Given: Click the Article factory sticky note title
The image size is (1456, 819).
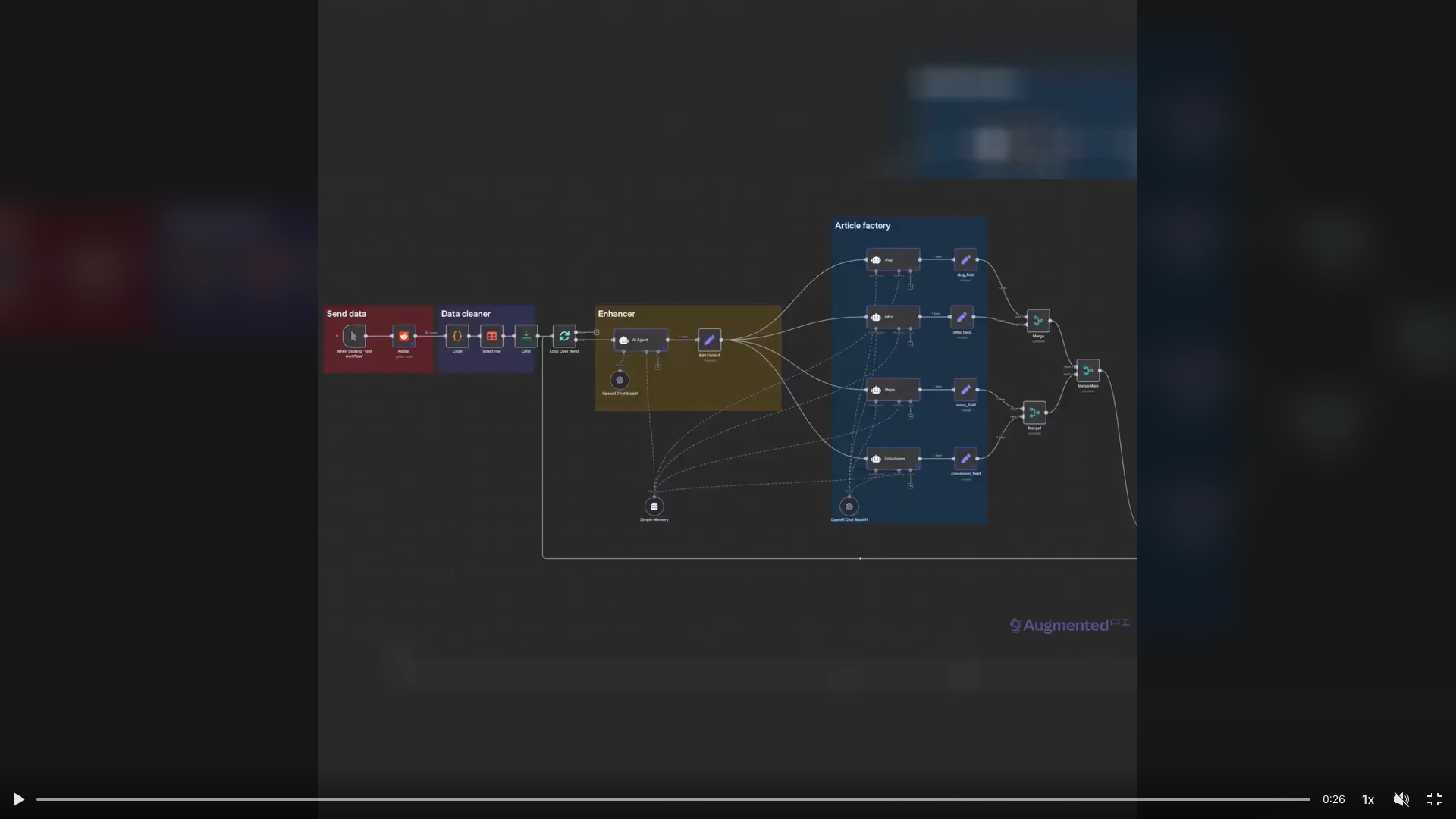Looking at the screenshot, I should [x=862, y=226].
